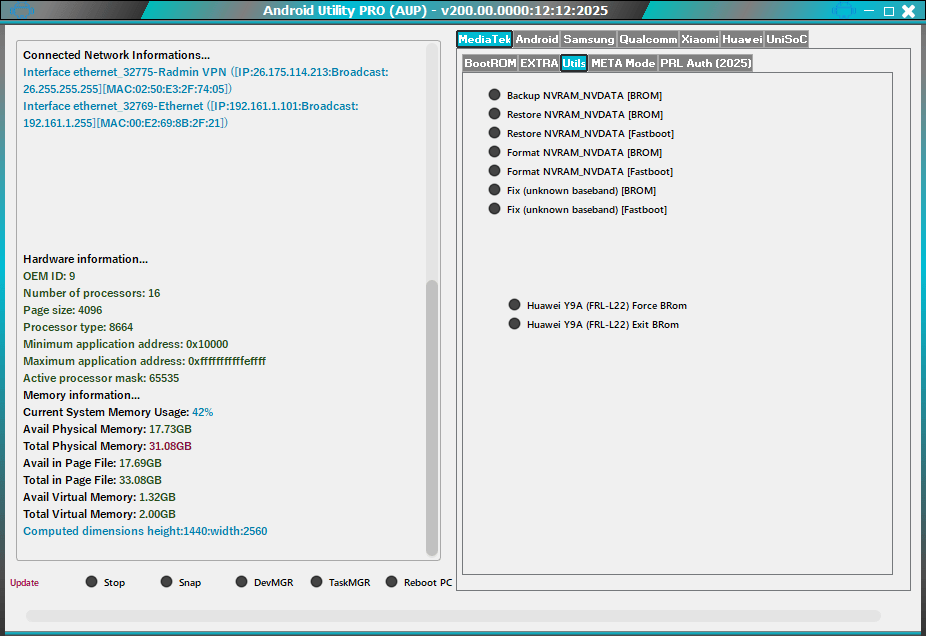The width and height of the screenshot is (926, 636).
Task: Select the Qualcomm tab
Action: point(647,40)
